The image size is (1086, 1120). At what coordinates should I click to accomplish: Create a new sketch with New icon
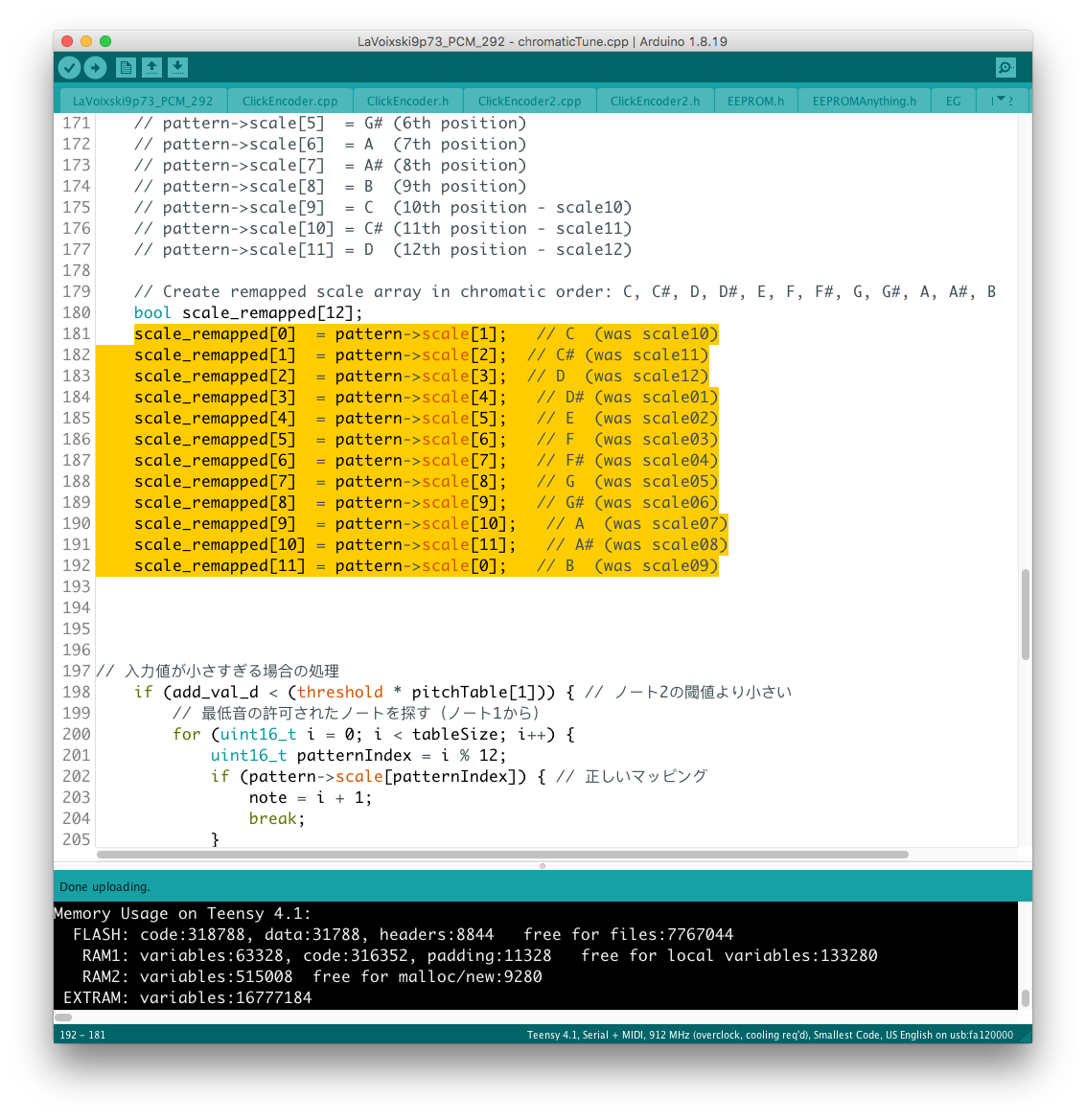126,67
